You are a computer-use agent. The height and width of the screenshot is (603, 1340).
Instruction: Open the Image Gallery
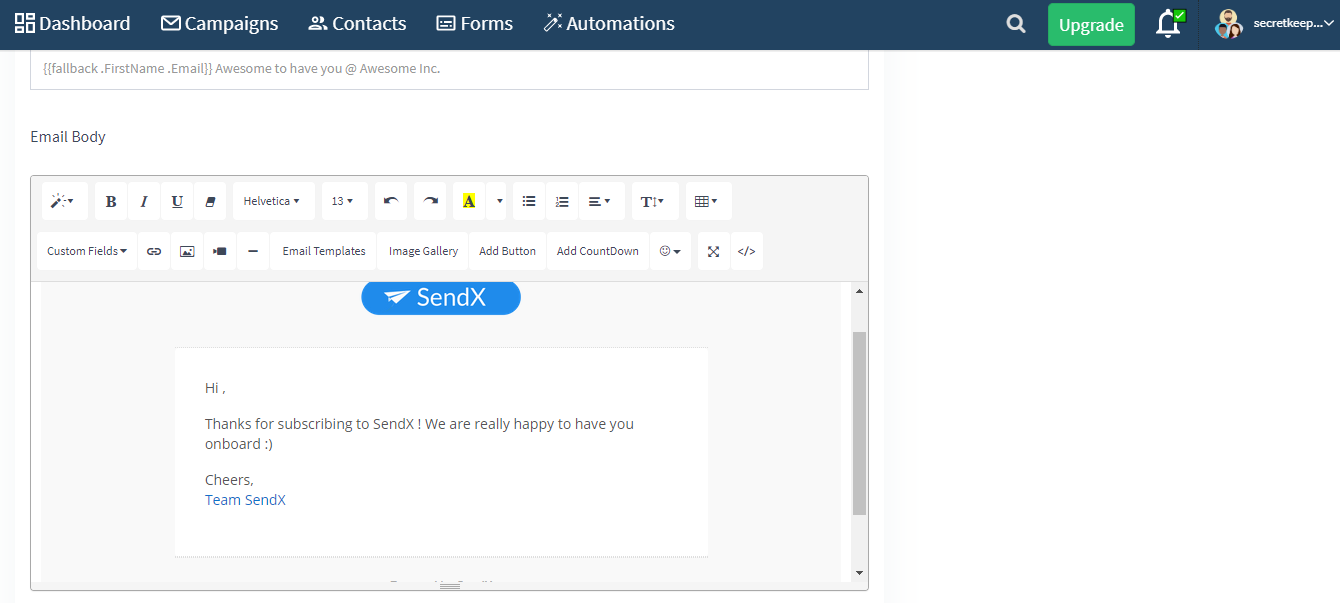424,251
